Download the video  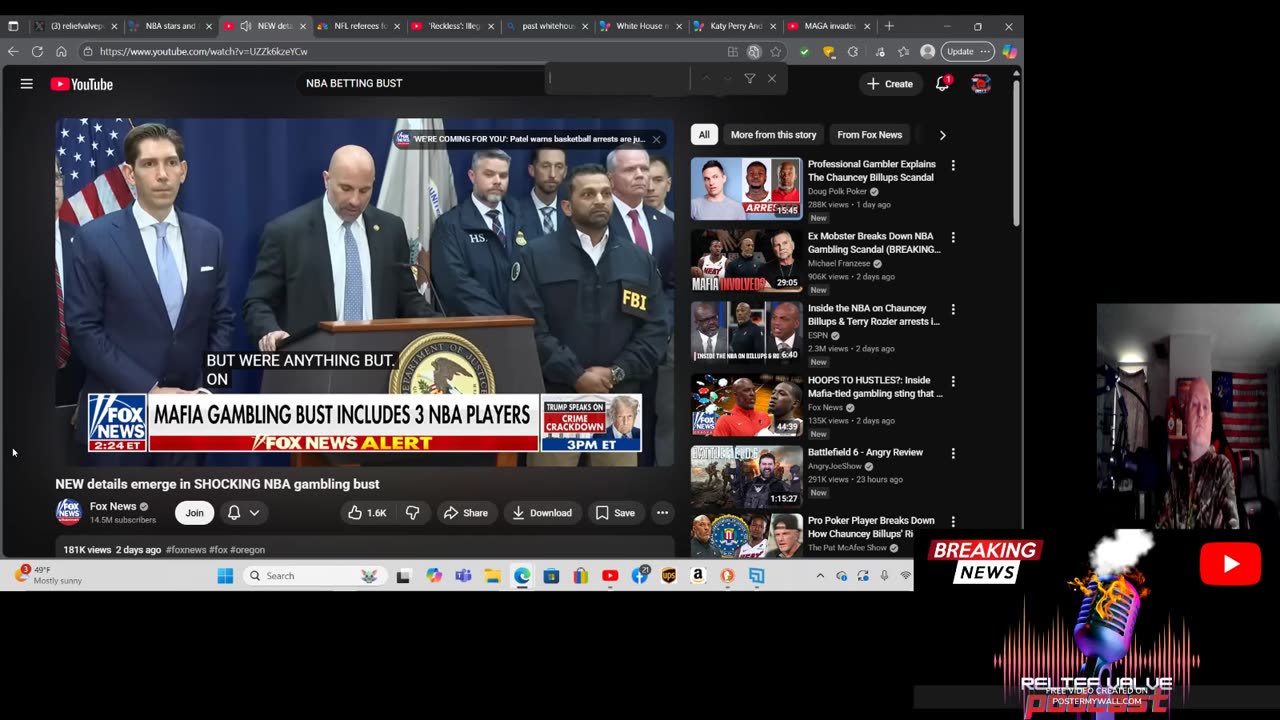point(542,513)
